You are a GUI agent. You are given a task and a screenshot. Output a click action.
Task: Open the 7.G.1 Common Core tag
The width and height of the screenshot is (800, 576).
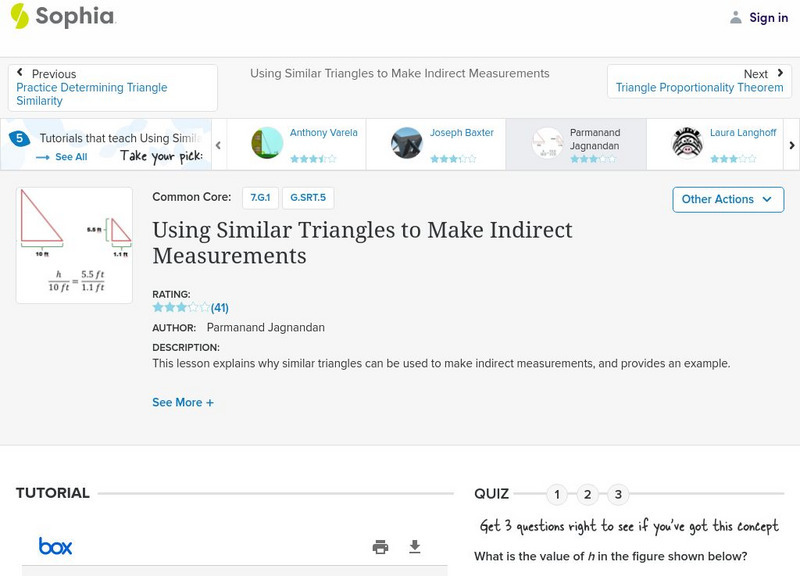coord(260,198)
